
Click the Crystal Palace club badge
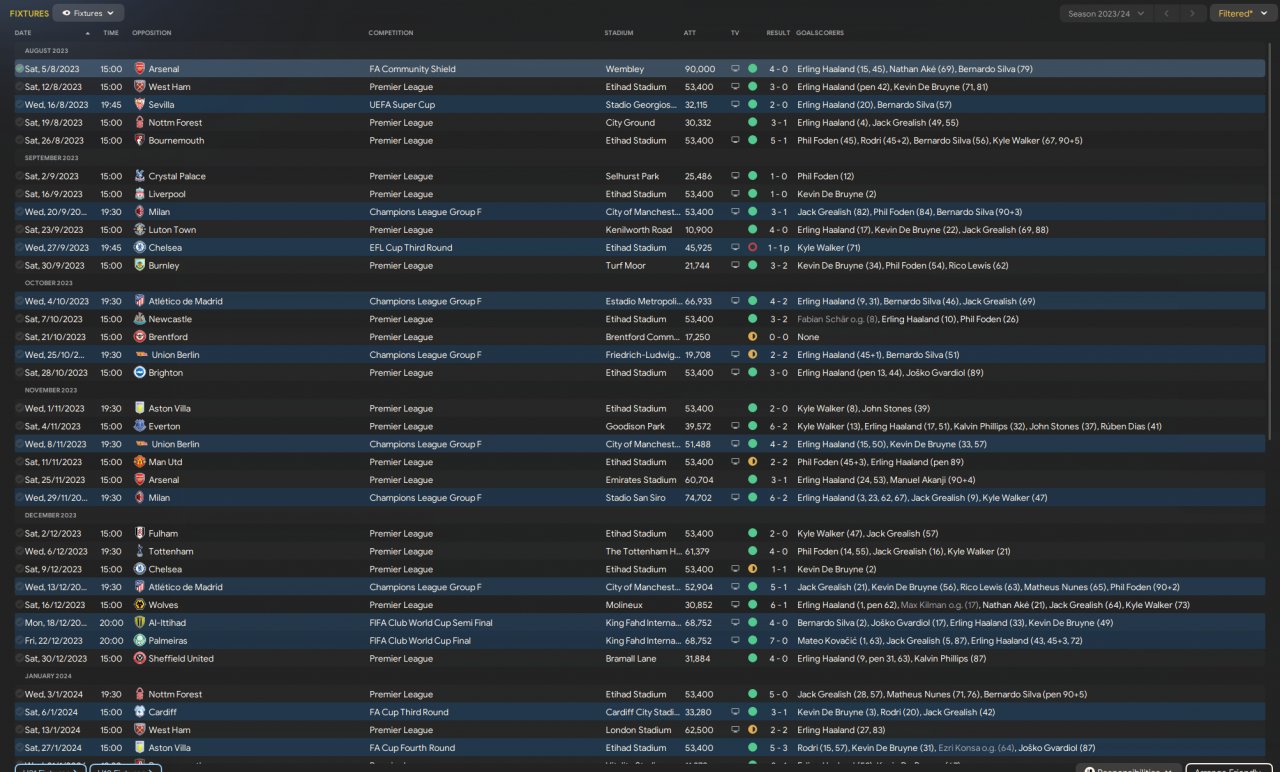click(140, 176)
